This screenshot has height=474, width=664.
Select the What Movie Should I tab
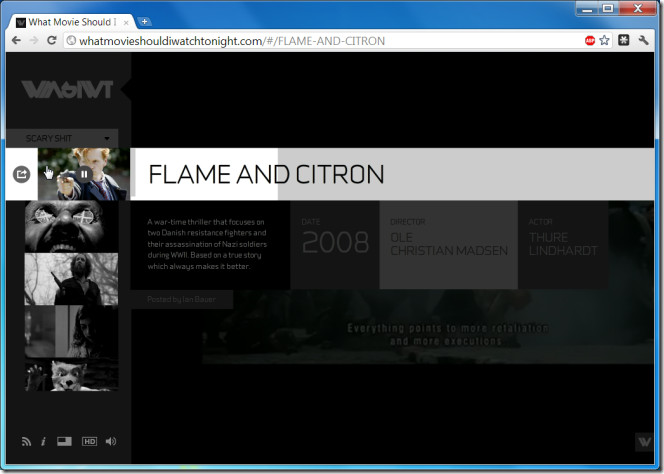pos(70,22)
